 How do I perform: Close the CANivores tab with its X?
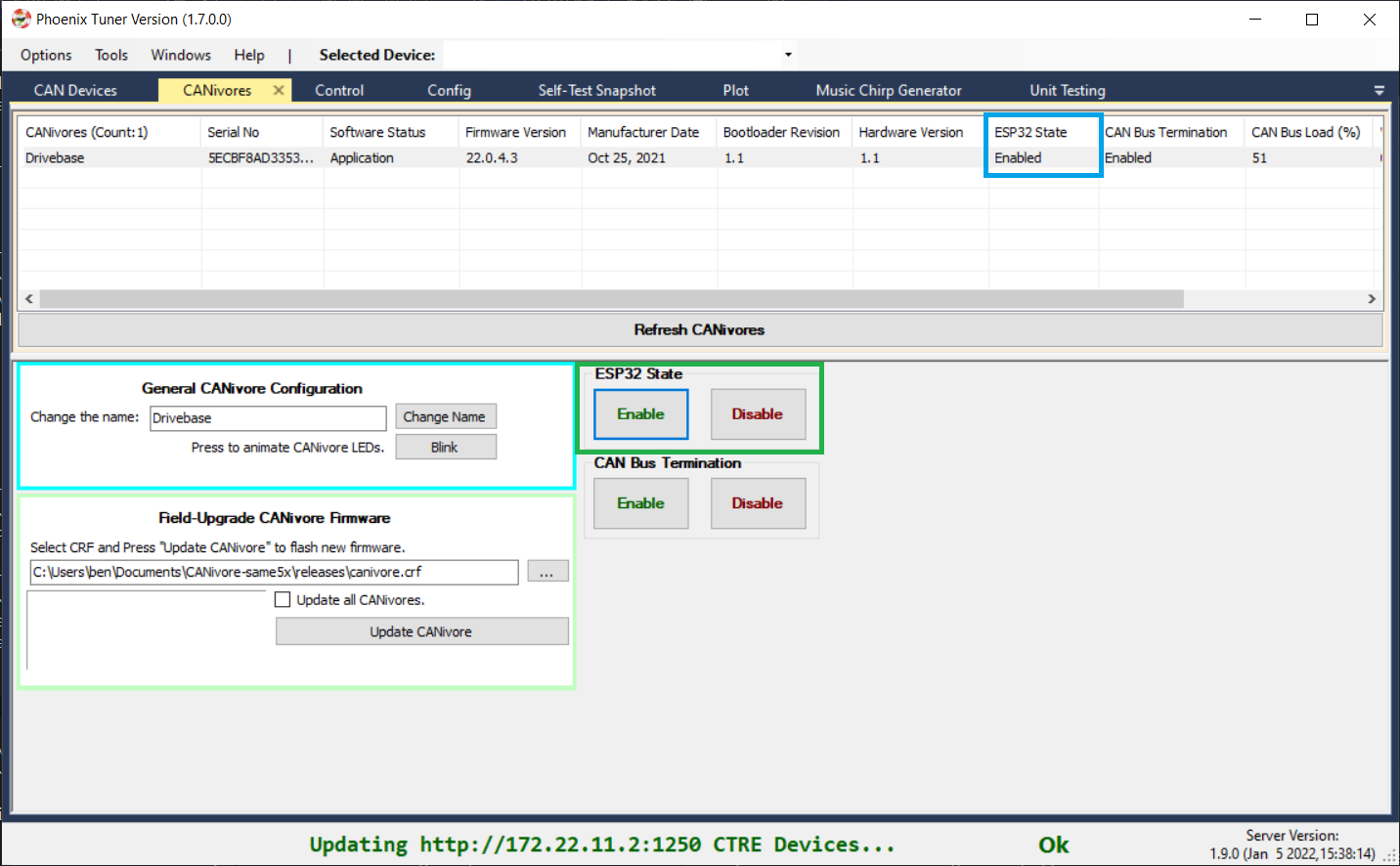[x=279, y=90]
